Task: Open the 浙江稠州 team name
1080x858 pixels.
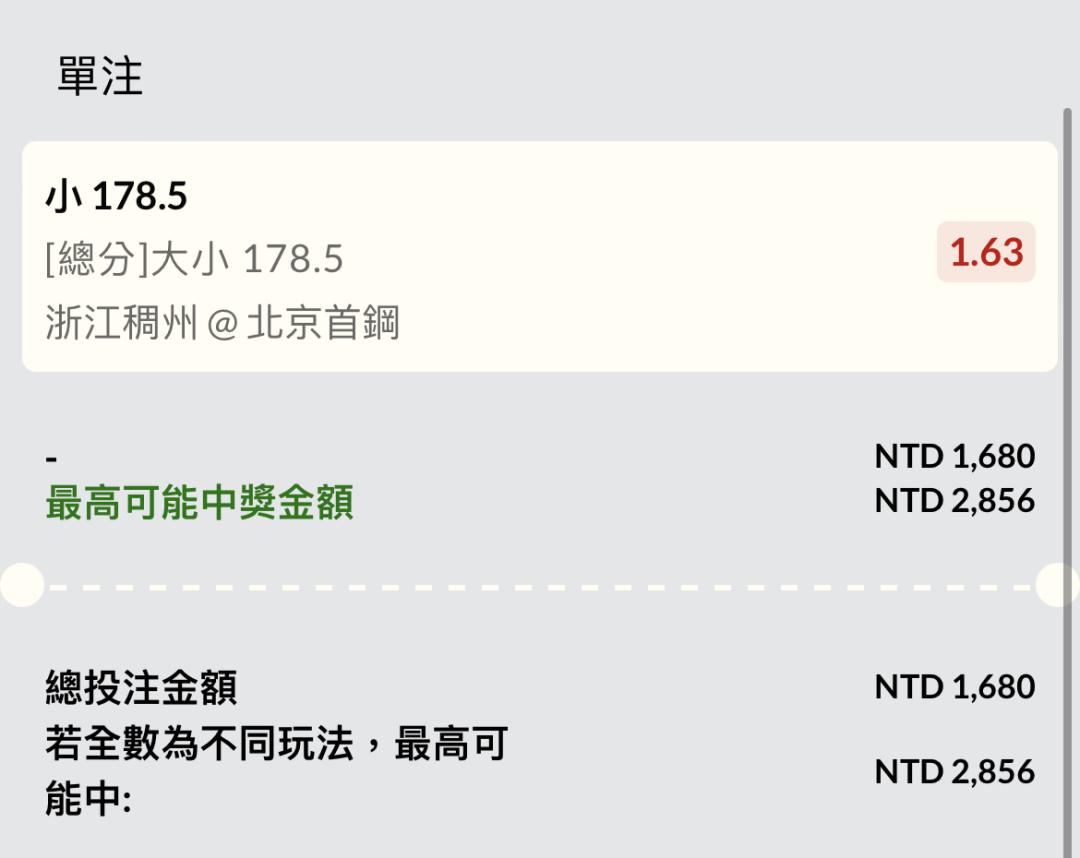Action: click(x=121, y=323)
